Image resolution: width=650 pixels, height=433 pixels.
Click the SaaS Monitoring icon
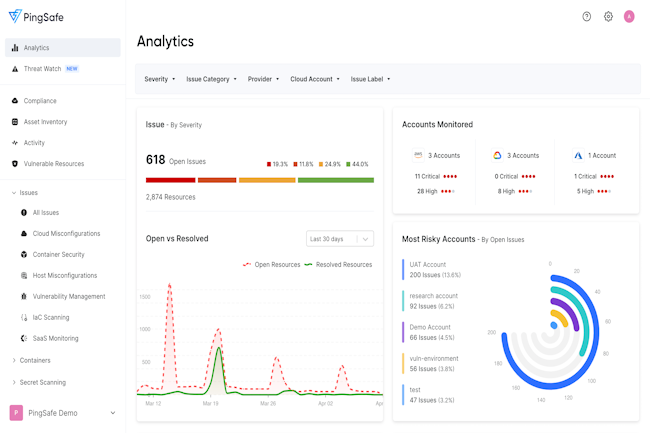(24, 338)
